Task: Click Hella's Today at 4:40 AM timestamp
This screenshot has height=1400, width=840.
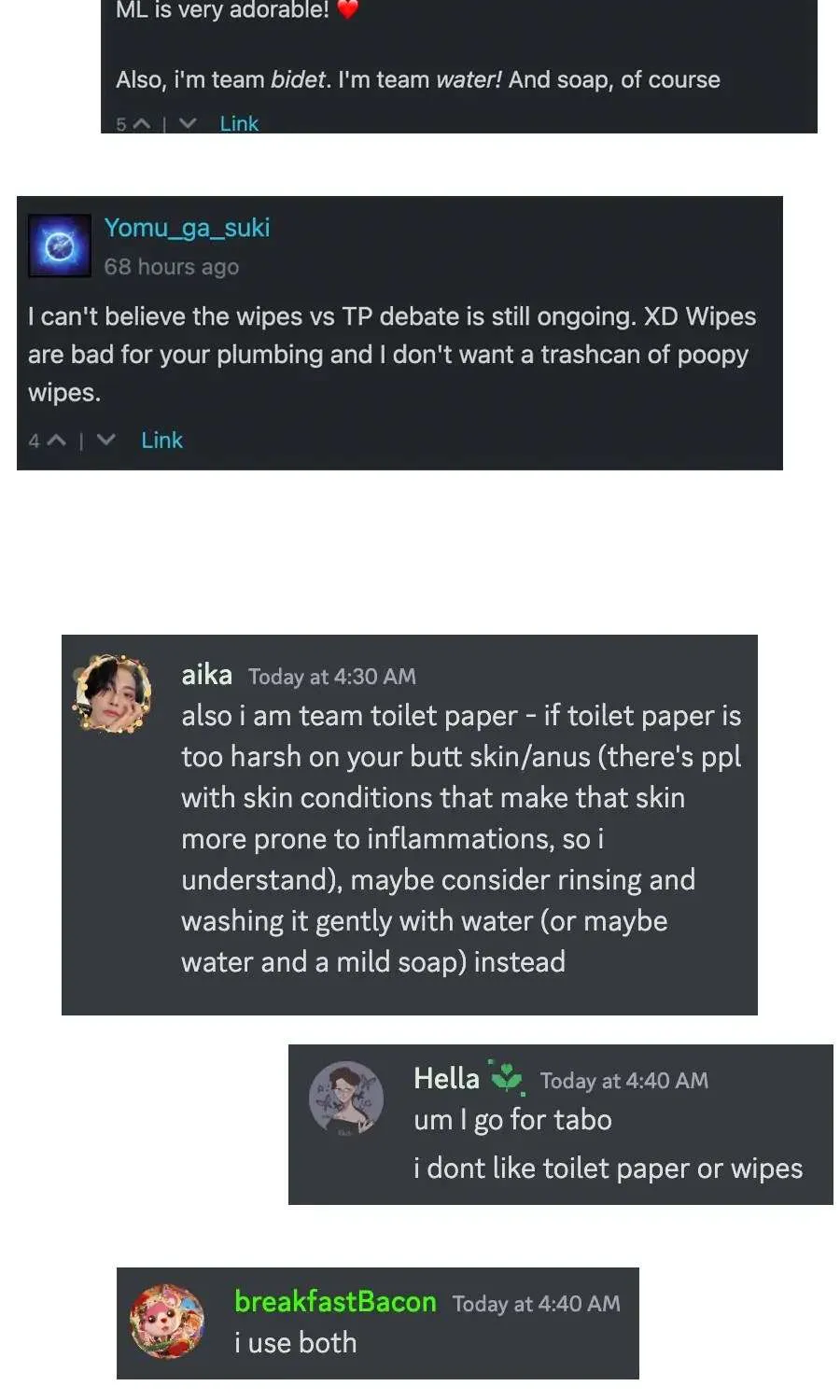Action: [624, 1081]
